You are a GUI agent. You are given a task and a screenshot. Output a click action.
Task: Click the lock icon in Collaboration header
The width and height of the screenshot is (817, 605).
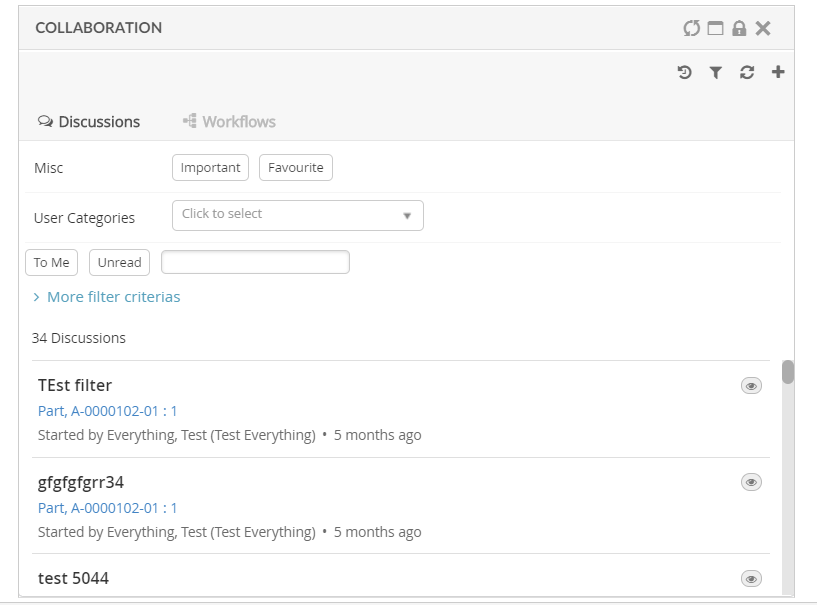739,28
